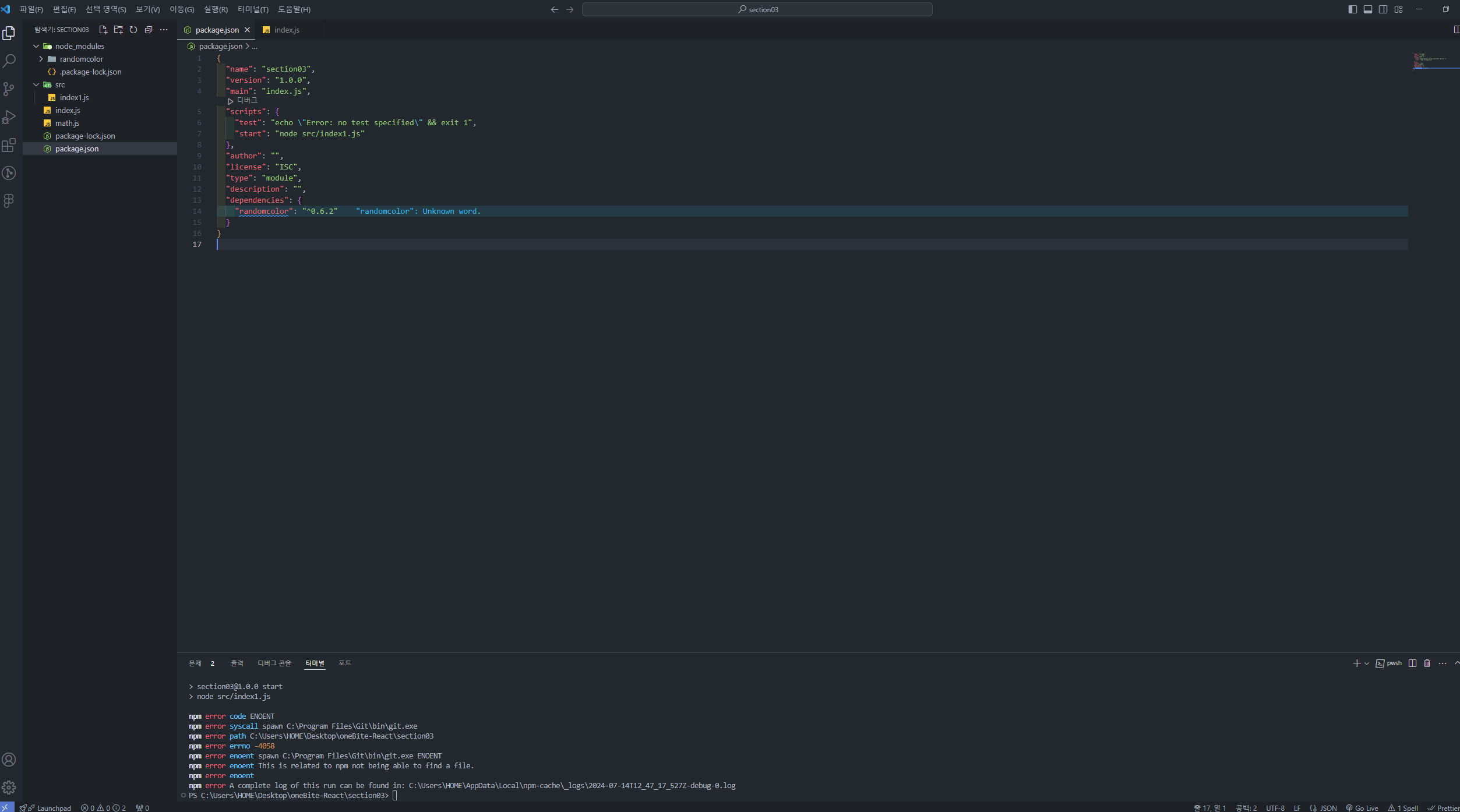Click the Prettier status bar item
Image resolution: width=1460 pixels, height=812 pixels.
click(x=1444, y=807)
